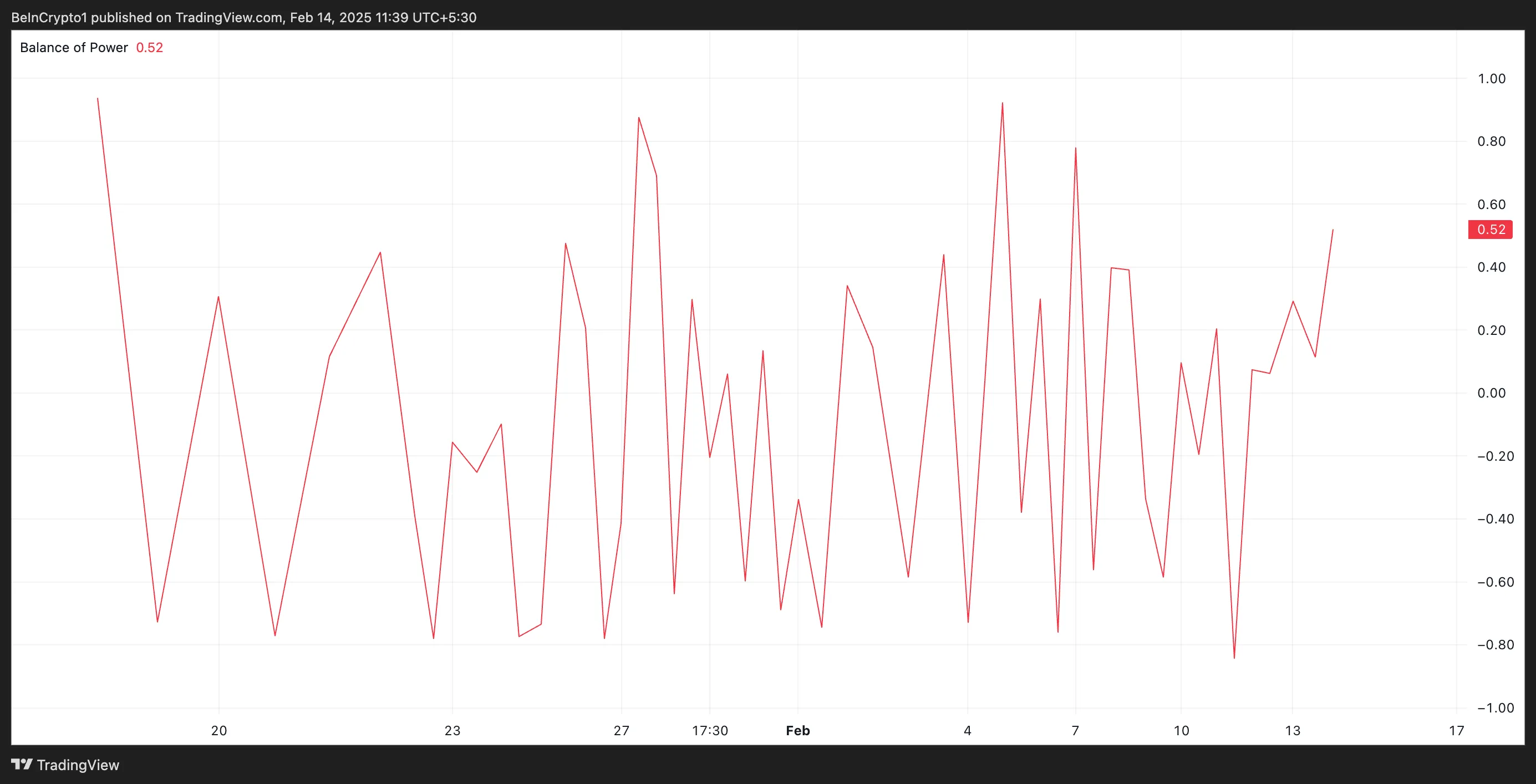Click the 0.00 price axis label
This screenshot has height=784, width=1536.
pyautogui.click(x=1491, y=393)
